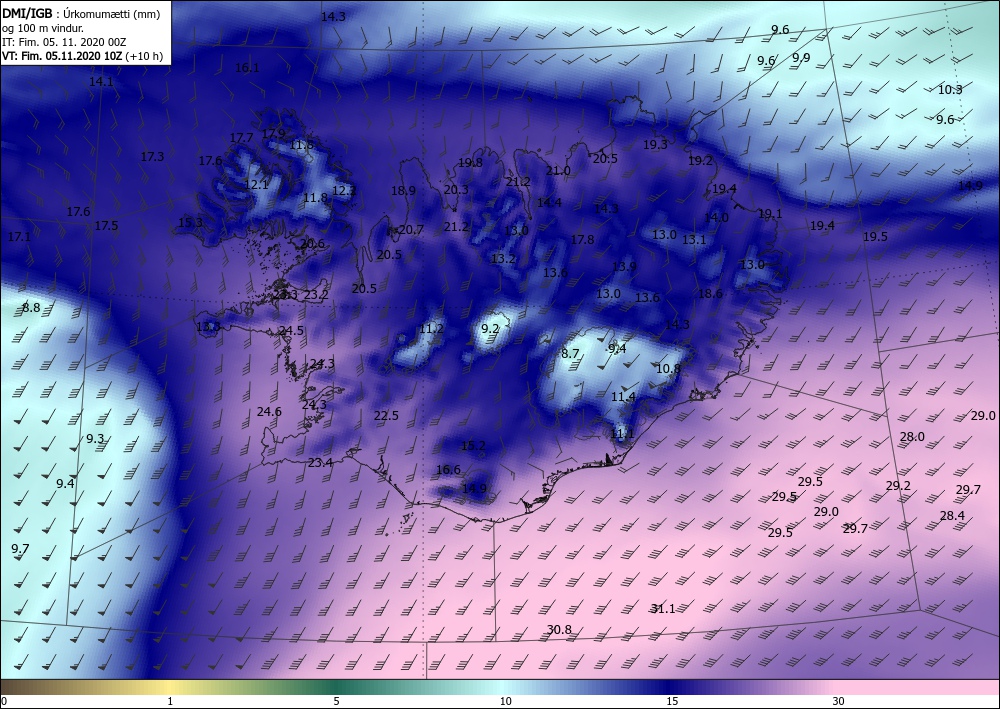The image size is (1000, 709).
Task: Click the 28.4 value label
Action: (x=952, y=515)
